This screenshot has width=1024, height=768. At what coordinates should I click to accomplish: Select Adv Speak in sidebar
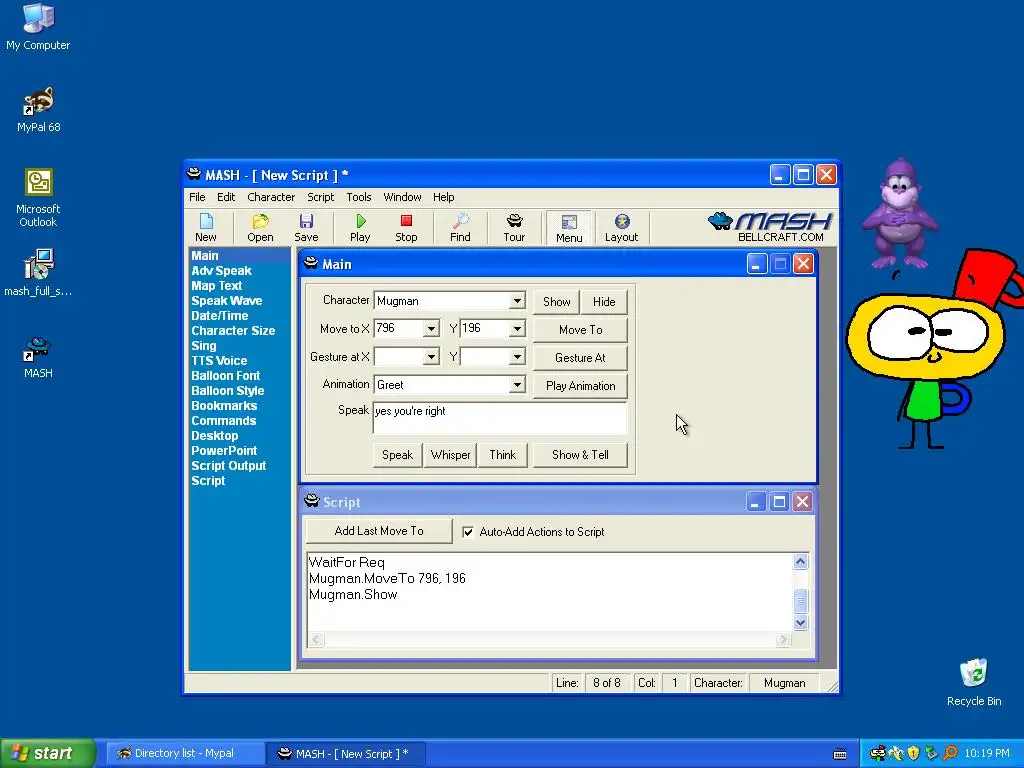tap(221, 270)
